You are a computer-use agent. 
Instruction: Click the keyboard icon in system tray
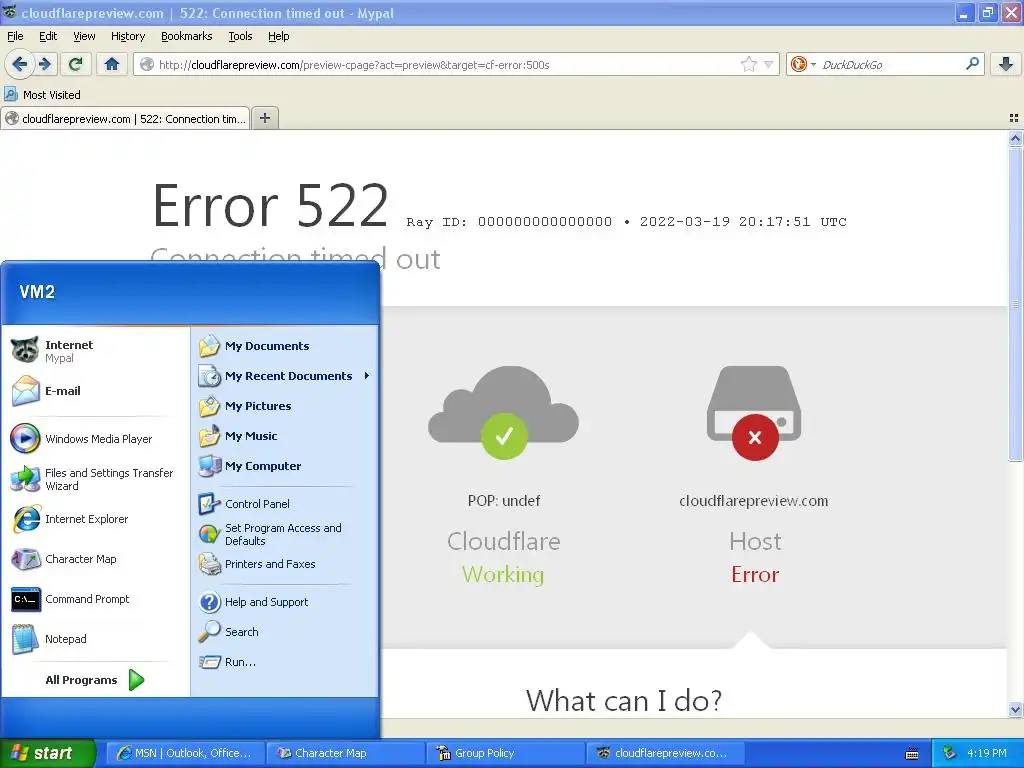(912, 754)
